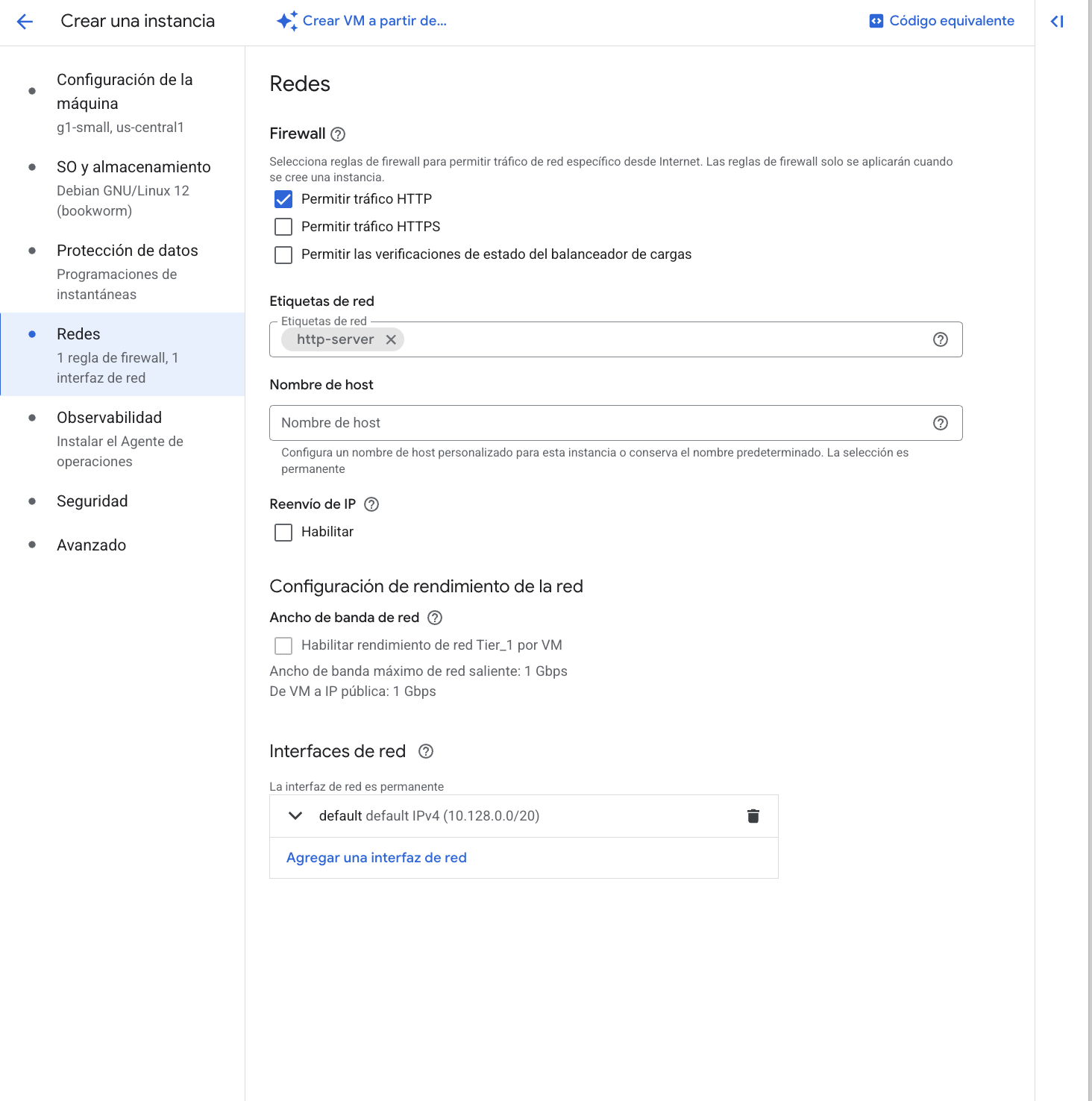Enable Permitir tráfico HTTPS
Viewport: 1092px width, 1101px height.
point(283,226)
